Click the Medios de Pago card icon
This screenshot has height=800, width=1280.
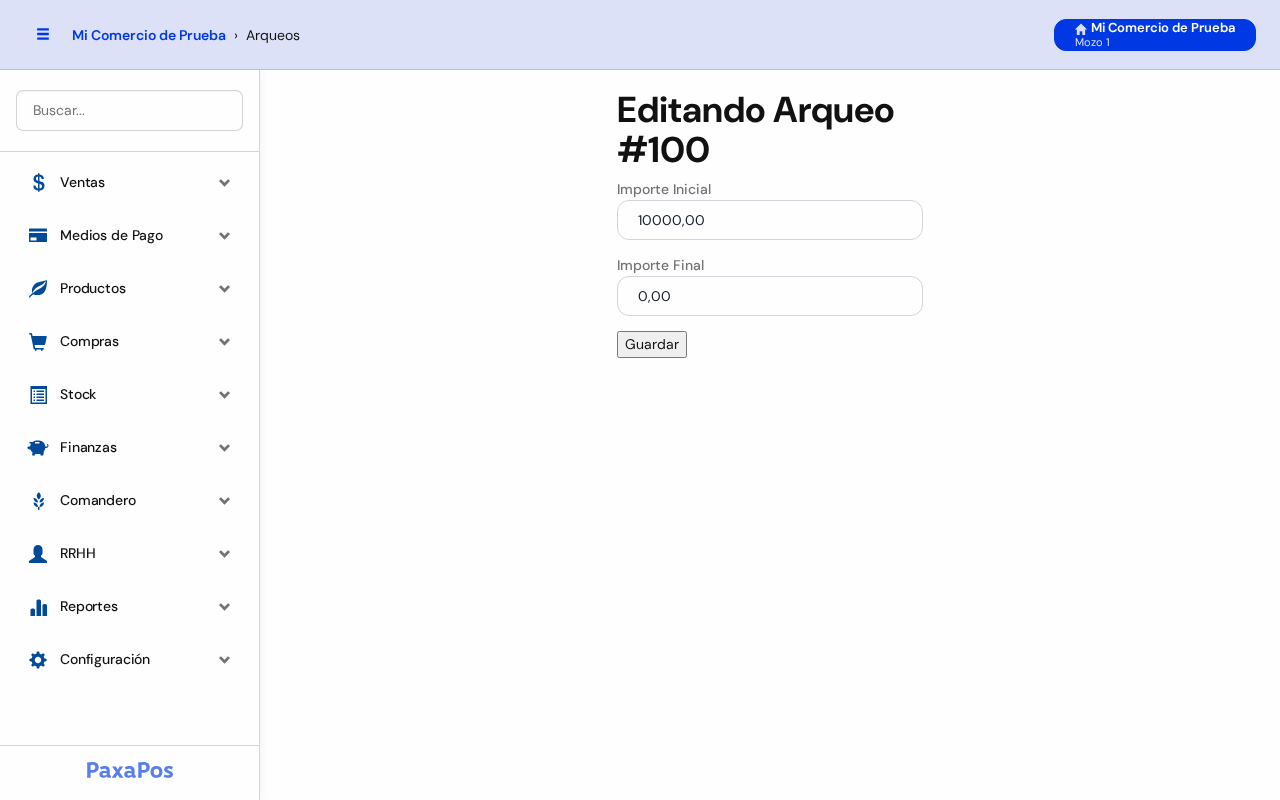coord(38,235)
